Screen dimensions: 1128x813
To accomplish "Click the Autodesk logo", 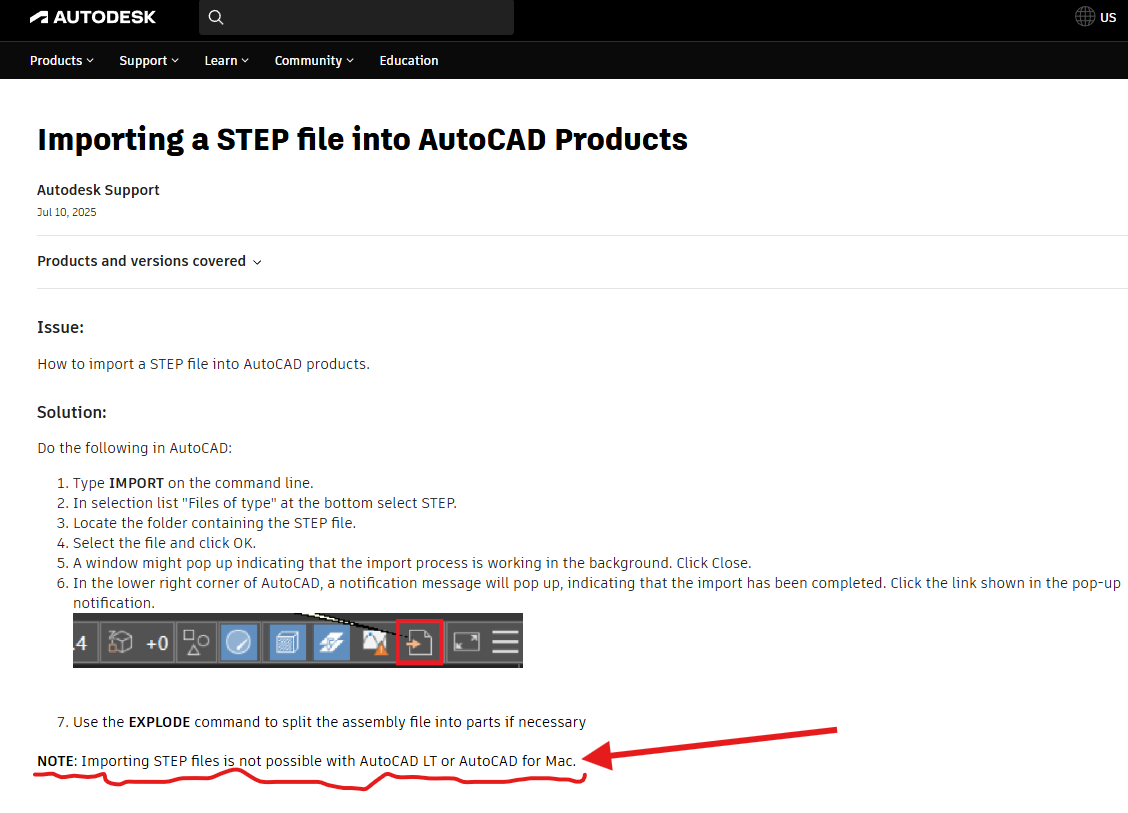I will (92, 17).
